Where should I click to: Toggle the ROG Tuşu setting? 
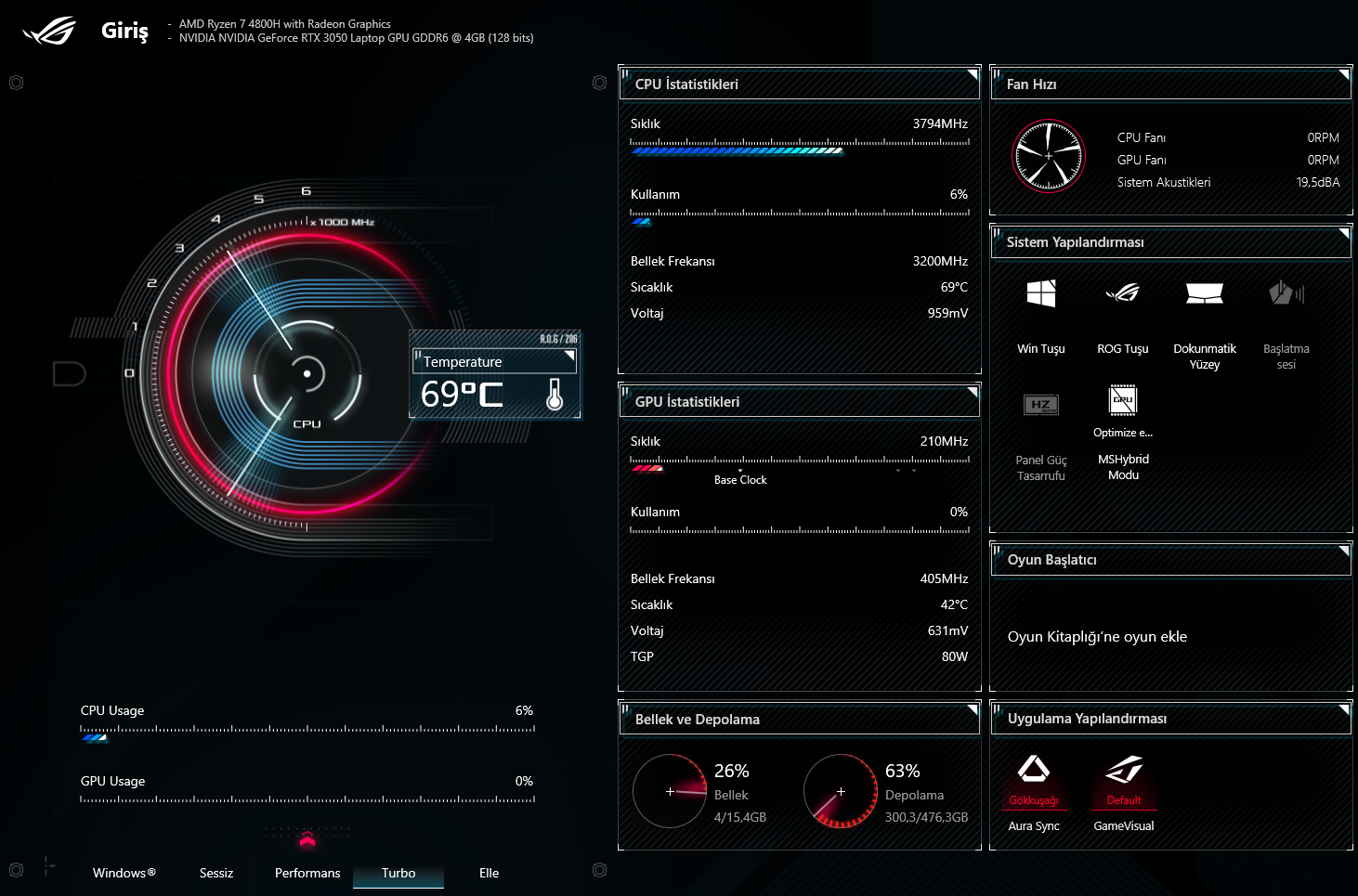coord(1123,293)
